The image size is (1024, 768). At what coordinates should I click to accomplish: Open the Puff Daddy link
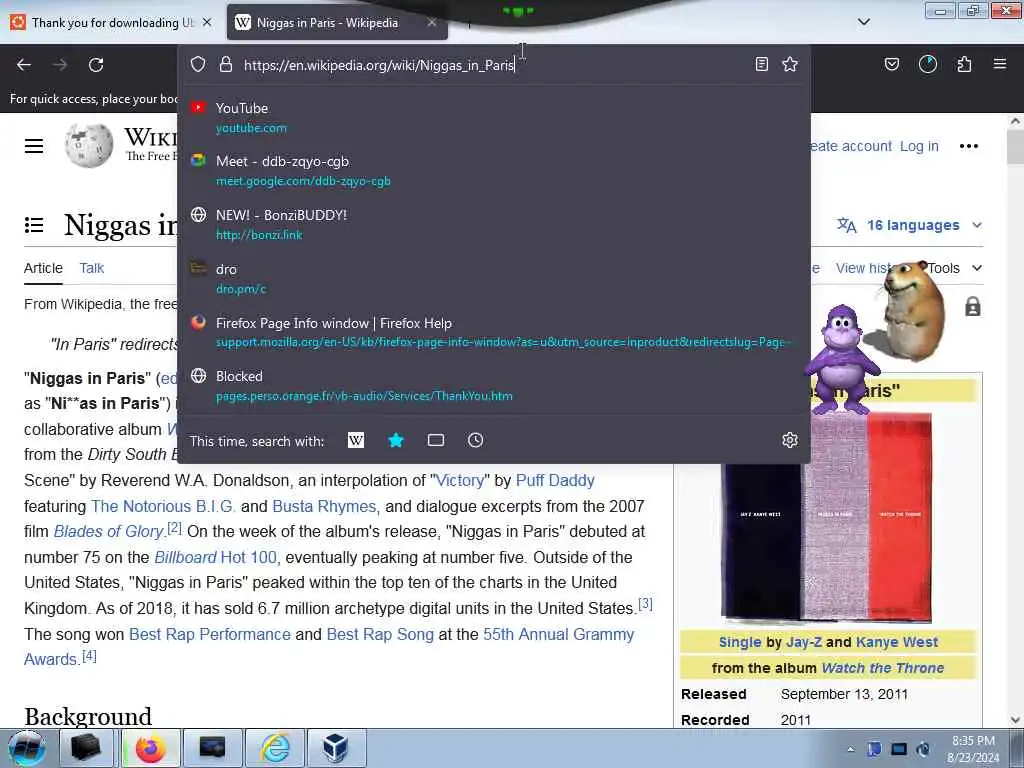[x=555, y=481]
